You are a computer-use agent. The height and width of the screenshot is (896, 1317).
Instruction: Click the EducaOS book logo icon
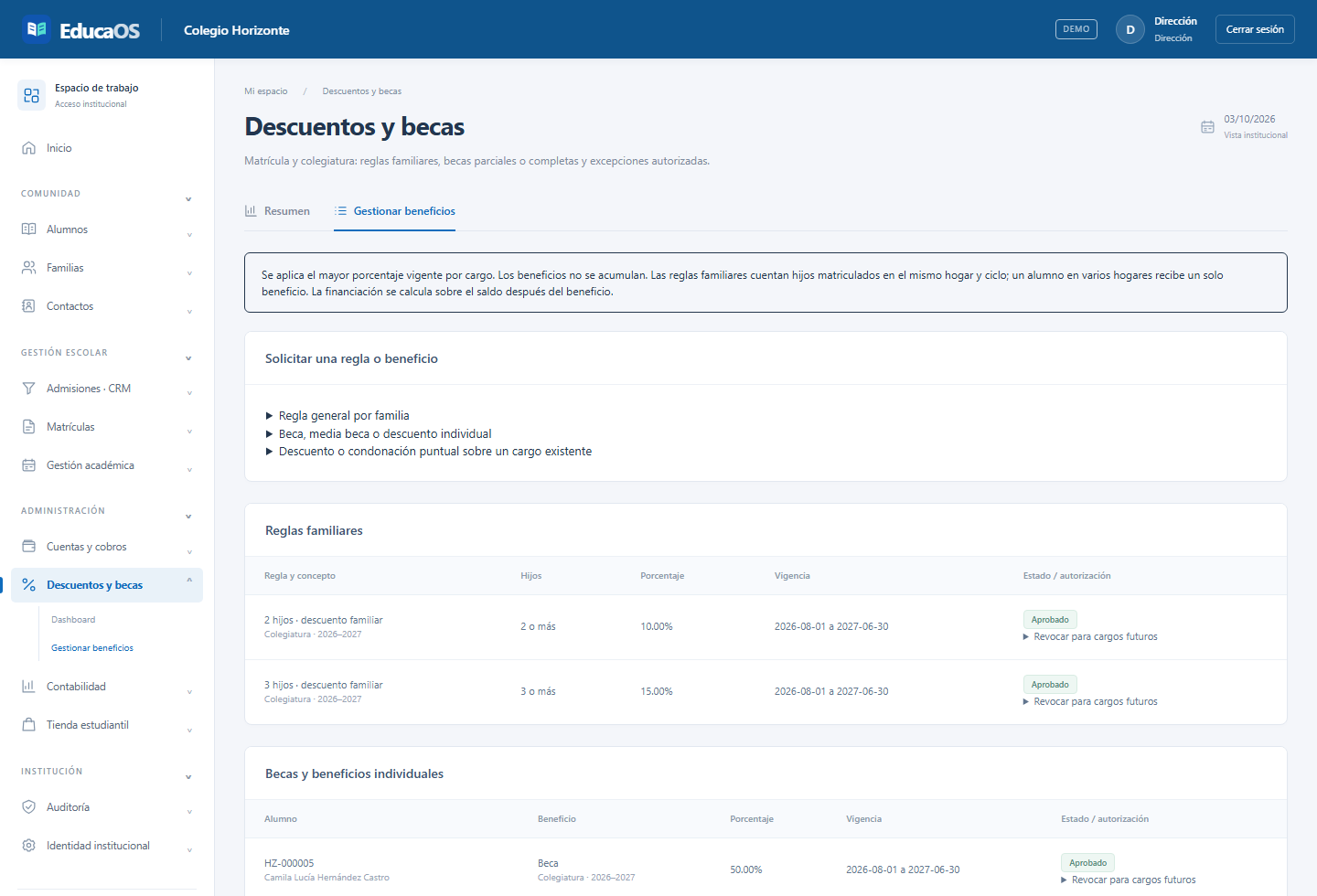(37, 29)
